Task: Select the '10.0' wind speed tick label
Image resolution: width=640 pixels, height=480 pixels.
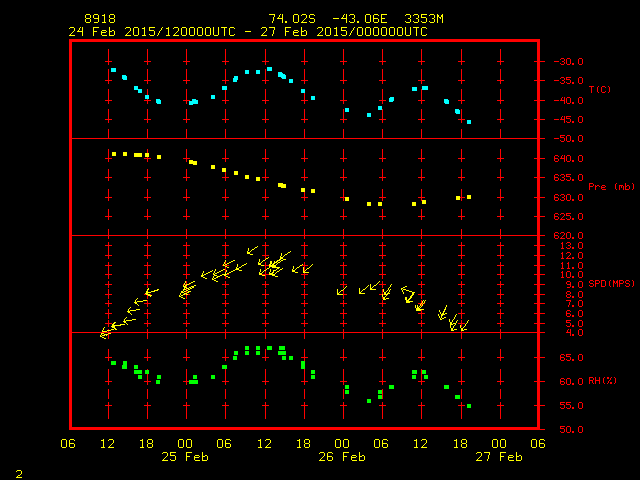Action: click(x=571, y=275)
